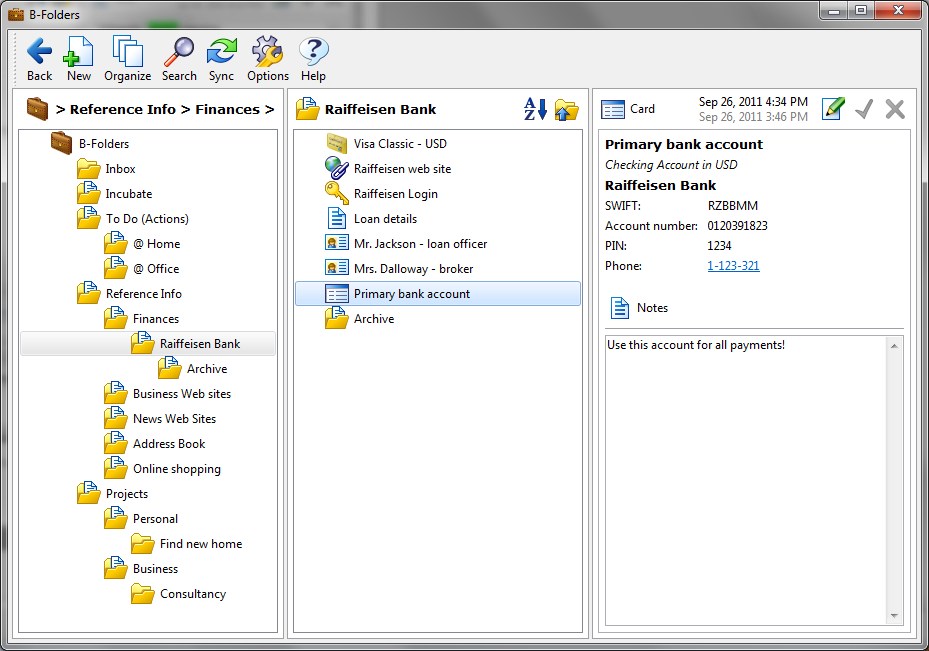Navigate to Reference Info breadcrumb
Viewport: 929px width, 651px height.
[123, 110]
